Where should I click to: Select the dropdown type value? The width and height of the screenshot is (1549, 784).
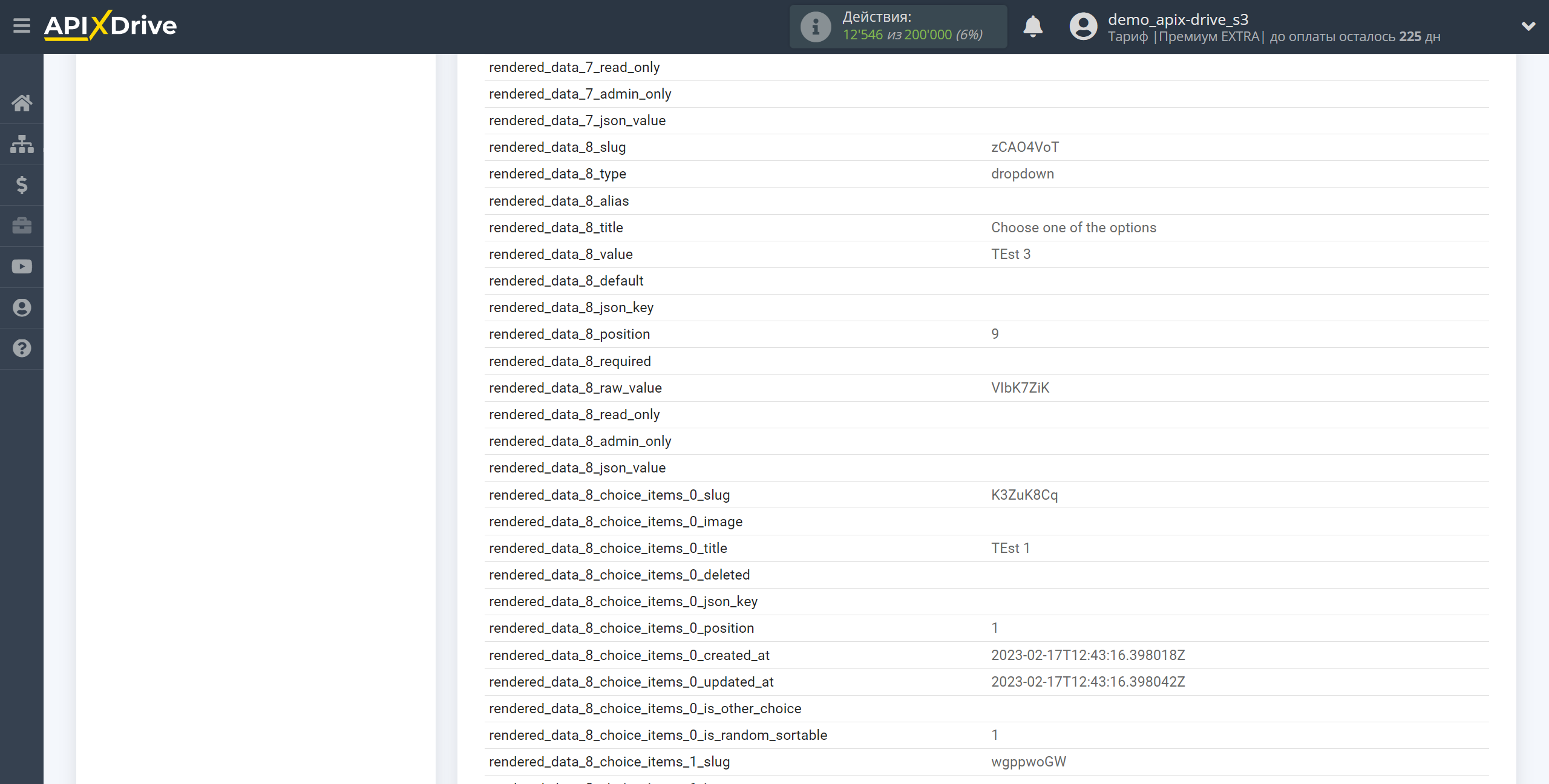tap(1023, 174)
